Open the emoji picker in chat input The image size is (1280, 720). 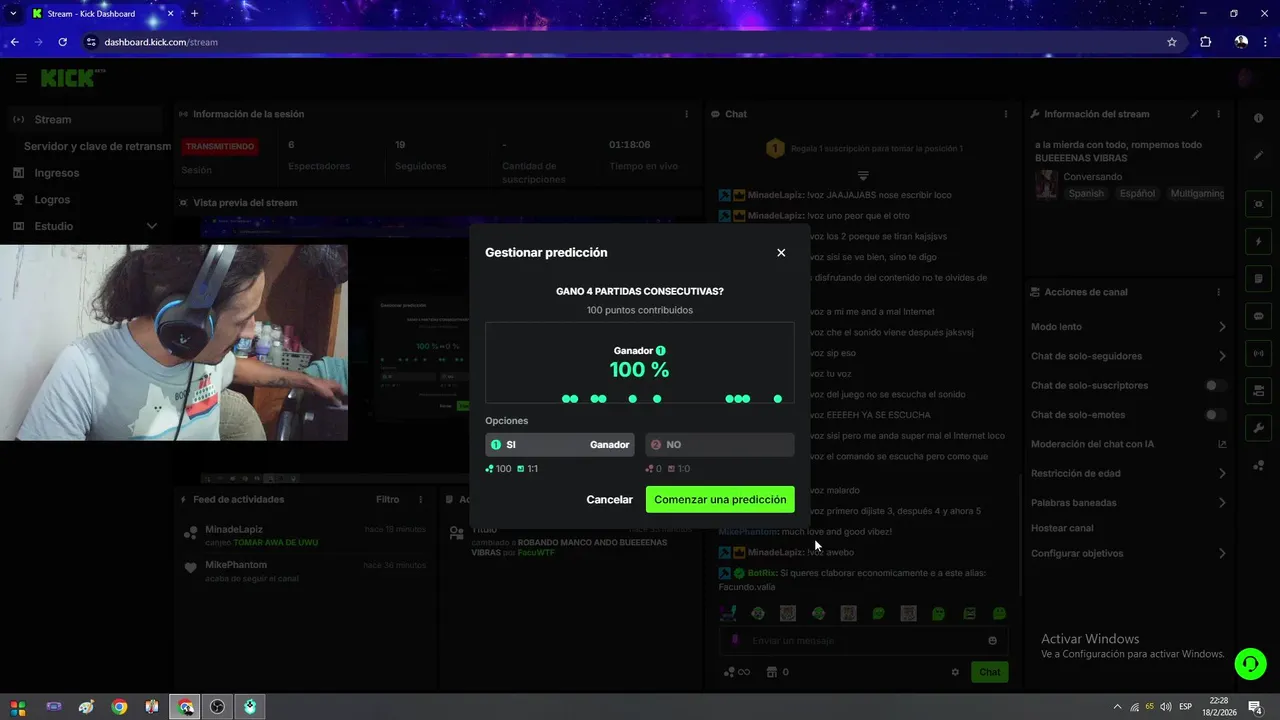[x=992, y=641]
